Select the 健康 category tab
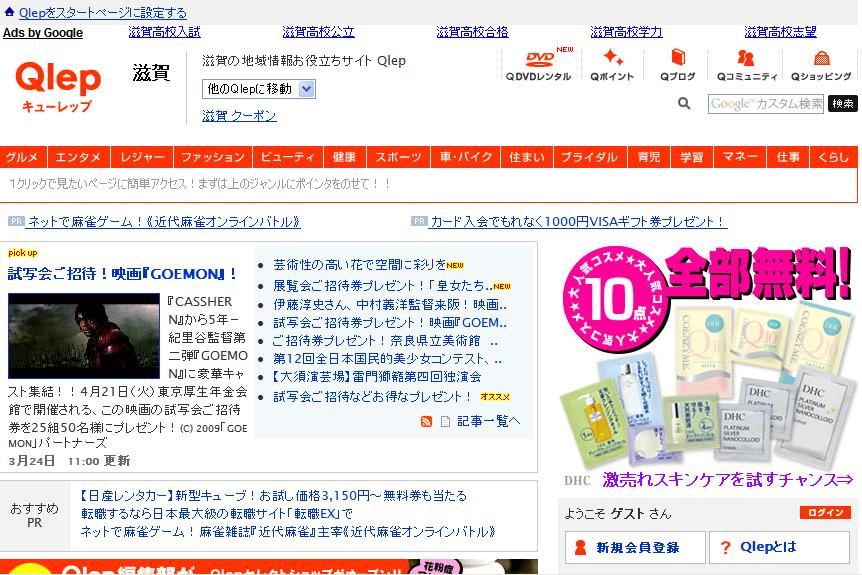Viewport: 862px width, 575px height. click(x=345, y=157)
